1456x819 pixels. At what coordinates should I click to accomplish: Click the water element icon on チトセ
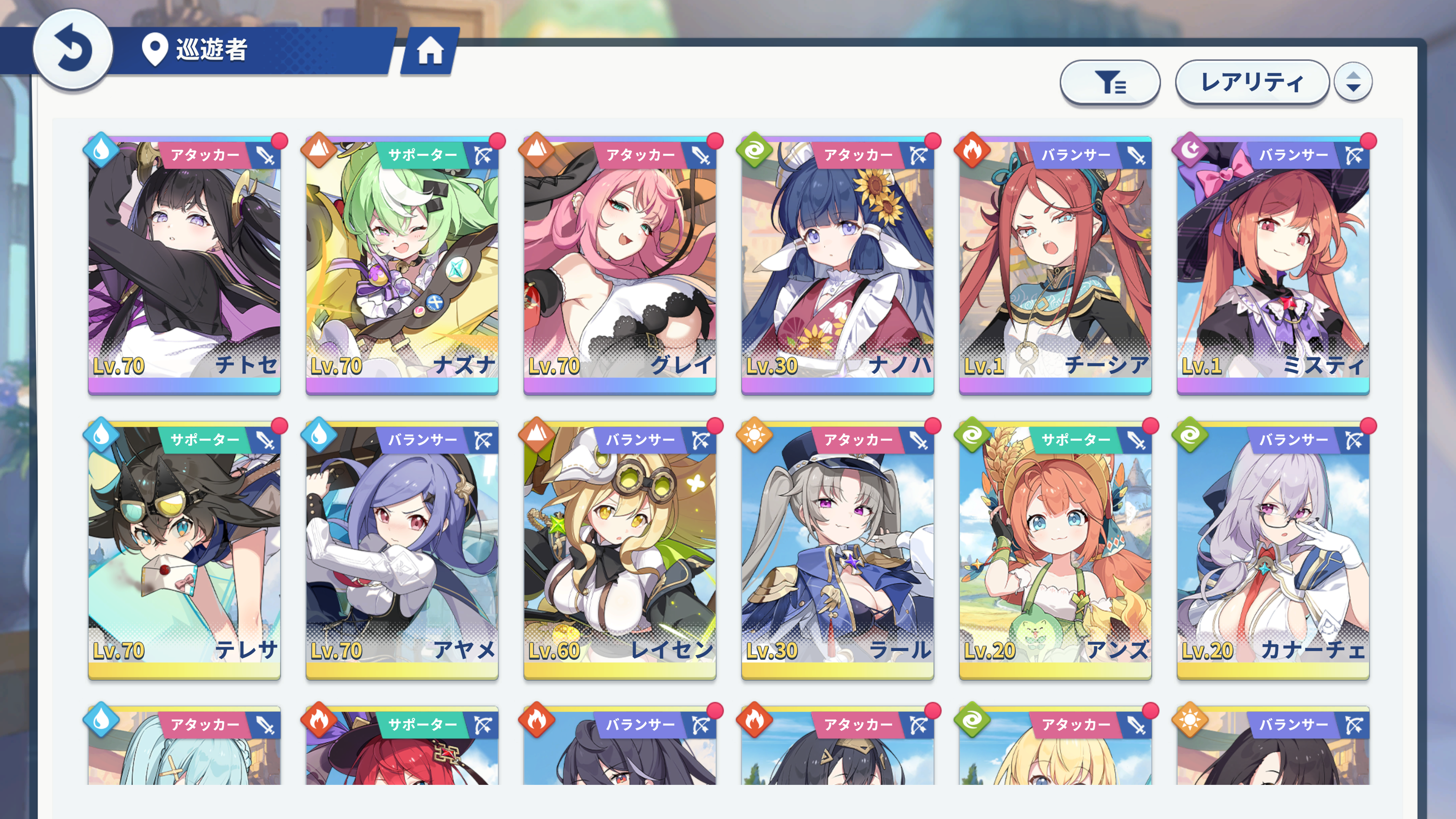coord(101,151)
